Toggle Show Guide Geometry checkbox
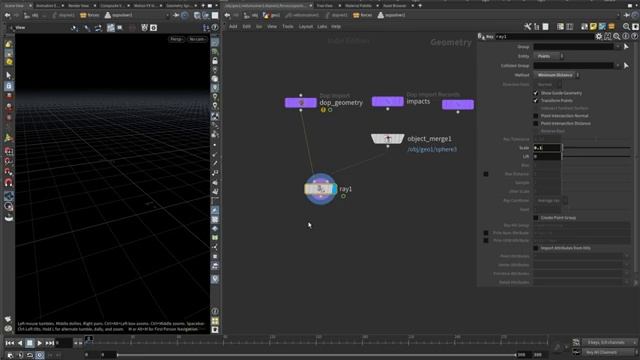Viewport: 640px width, 360px height. tap(536, 93)
